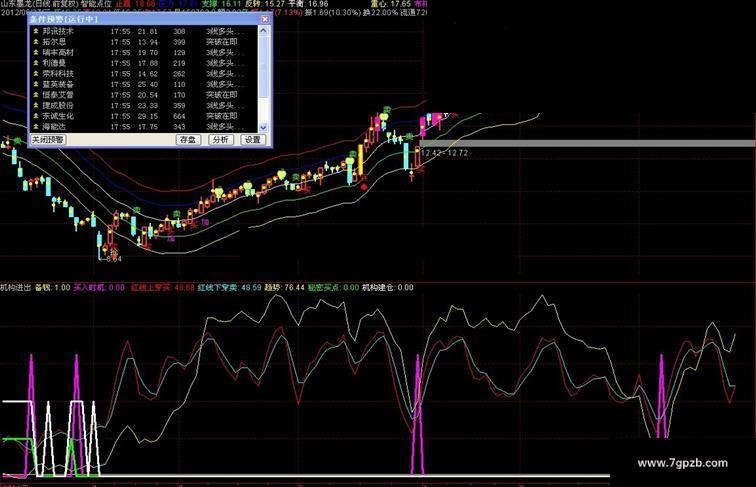
Task: Click price 13.94 in the alert list
Action: click(x=148, y=42)
